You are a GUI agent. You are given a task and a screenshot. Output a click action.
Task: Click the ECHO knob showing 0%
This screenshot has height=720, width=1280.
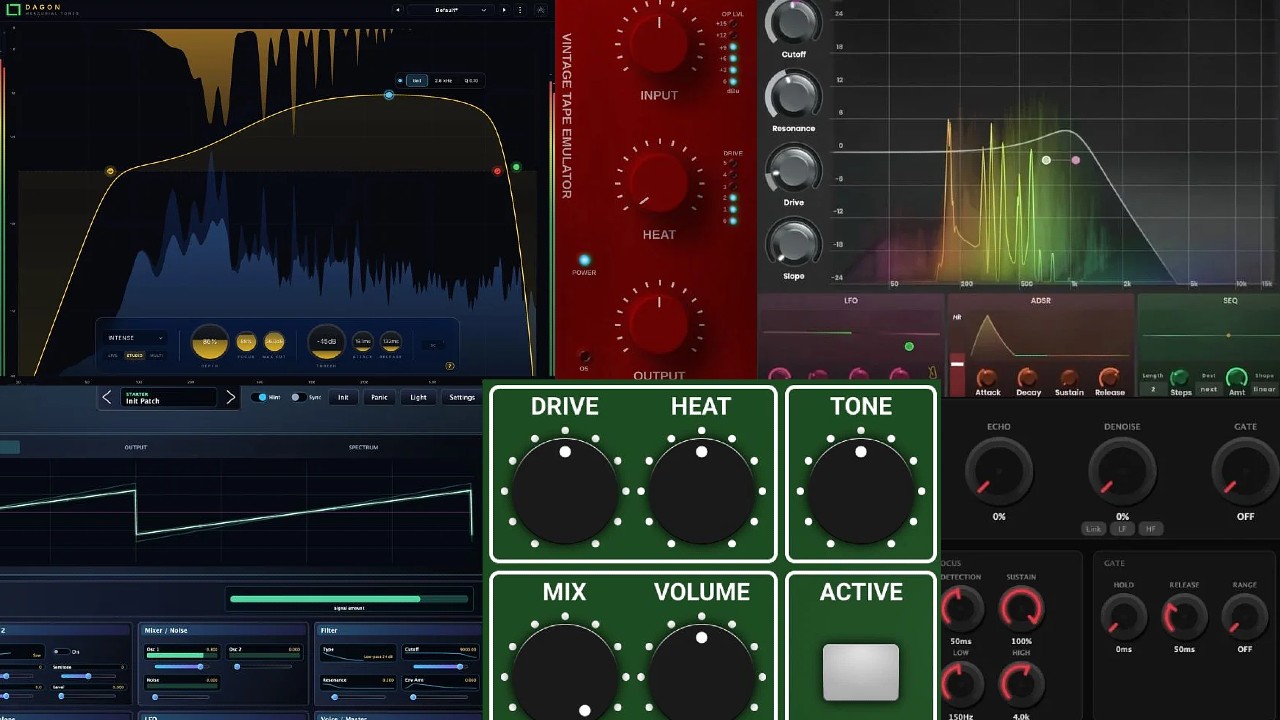(x=999, y=471)
